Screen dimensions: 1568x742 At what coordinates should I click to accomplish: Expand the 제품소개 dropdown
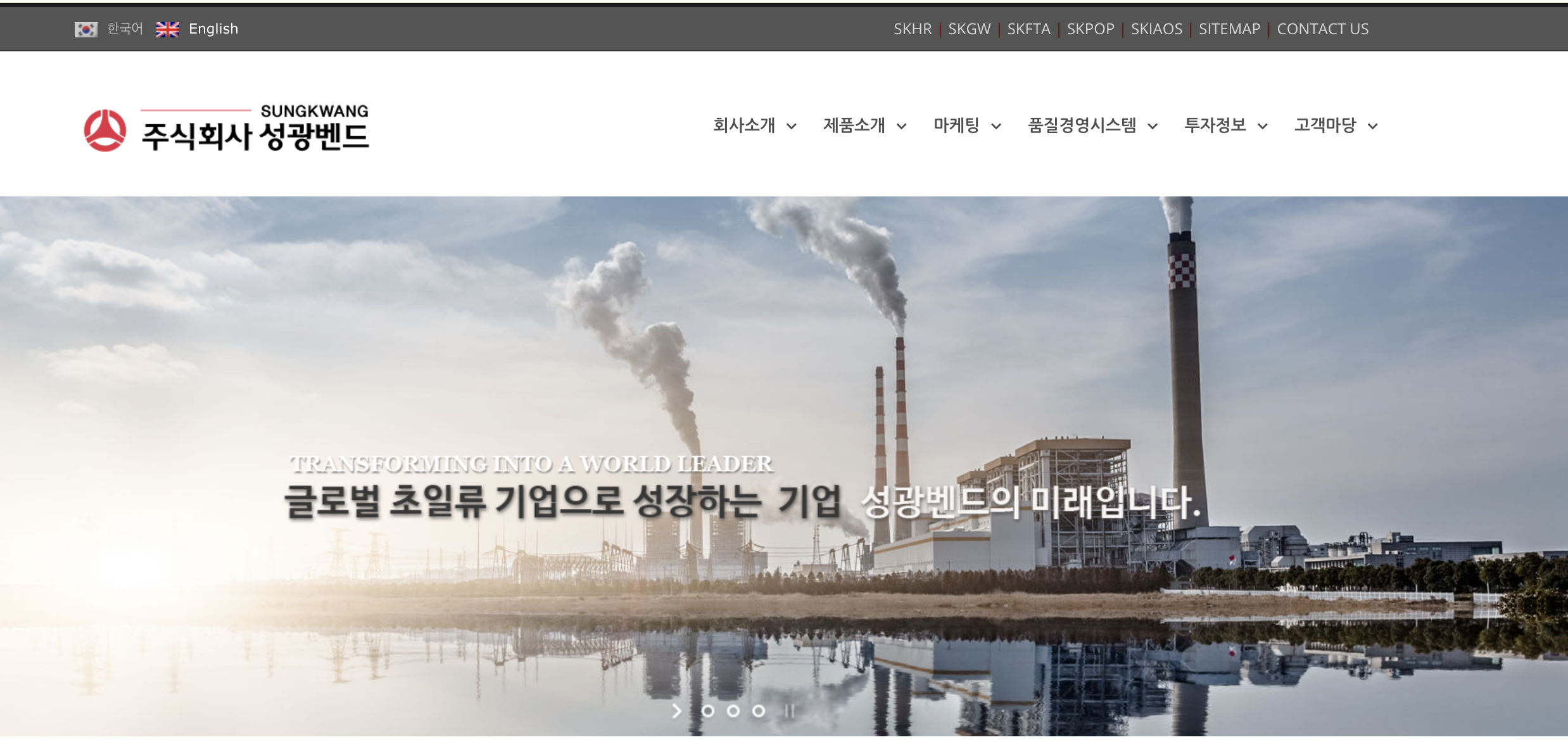(x=856, y=126)
